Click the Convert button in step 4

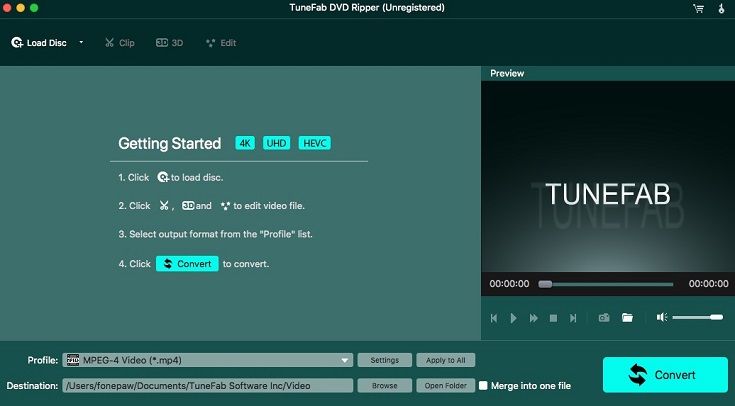(x=187, y=264)
